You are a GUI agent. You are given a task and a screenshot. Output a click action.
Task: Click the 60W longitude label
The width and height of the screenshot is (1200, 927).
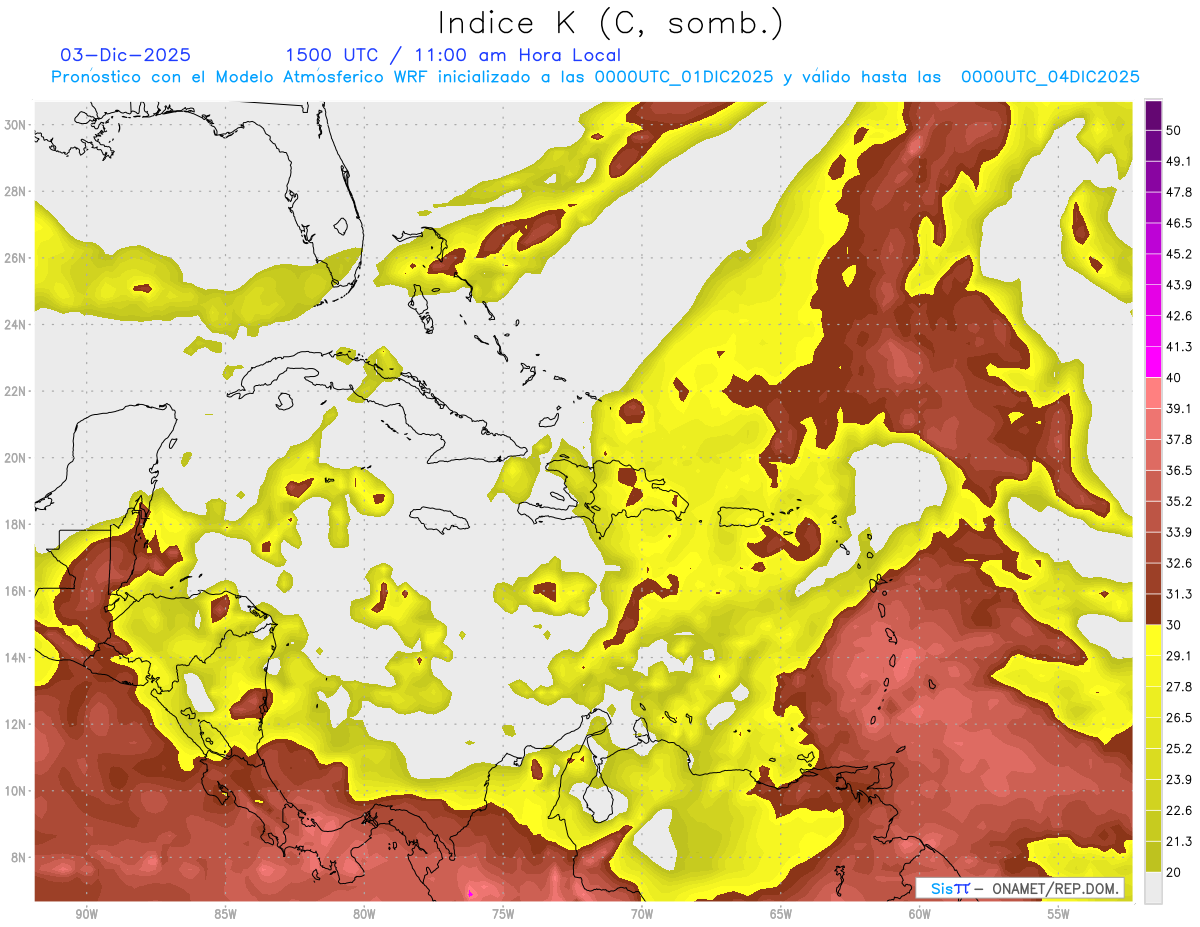point(920,915)
